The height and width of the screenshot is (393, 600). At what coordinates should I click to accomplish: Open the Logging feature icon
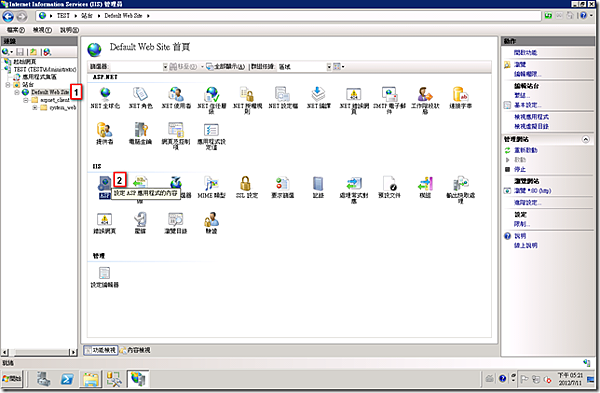click(318, 184)
